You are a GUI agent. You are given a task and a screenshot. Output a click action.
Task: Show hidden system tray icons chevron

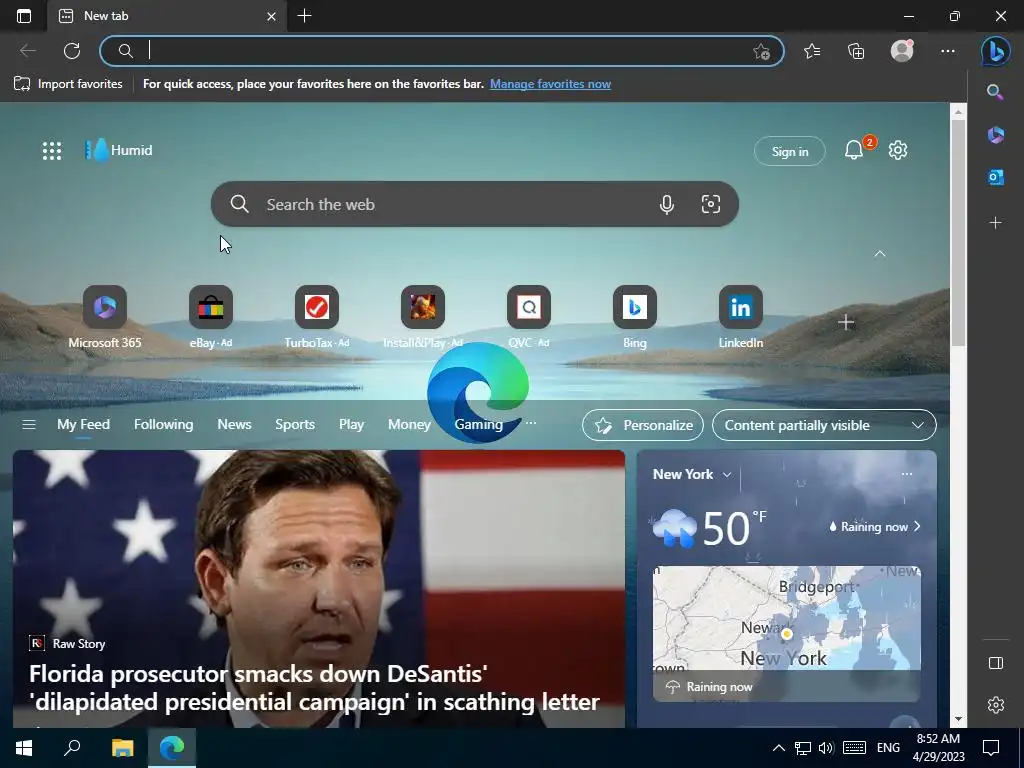click(778, 748)
